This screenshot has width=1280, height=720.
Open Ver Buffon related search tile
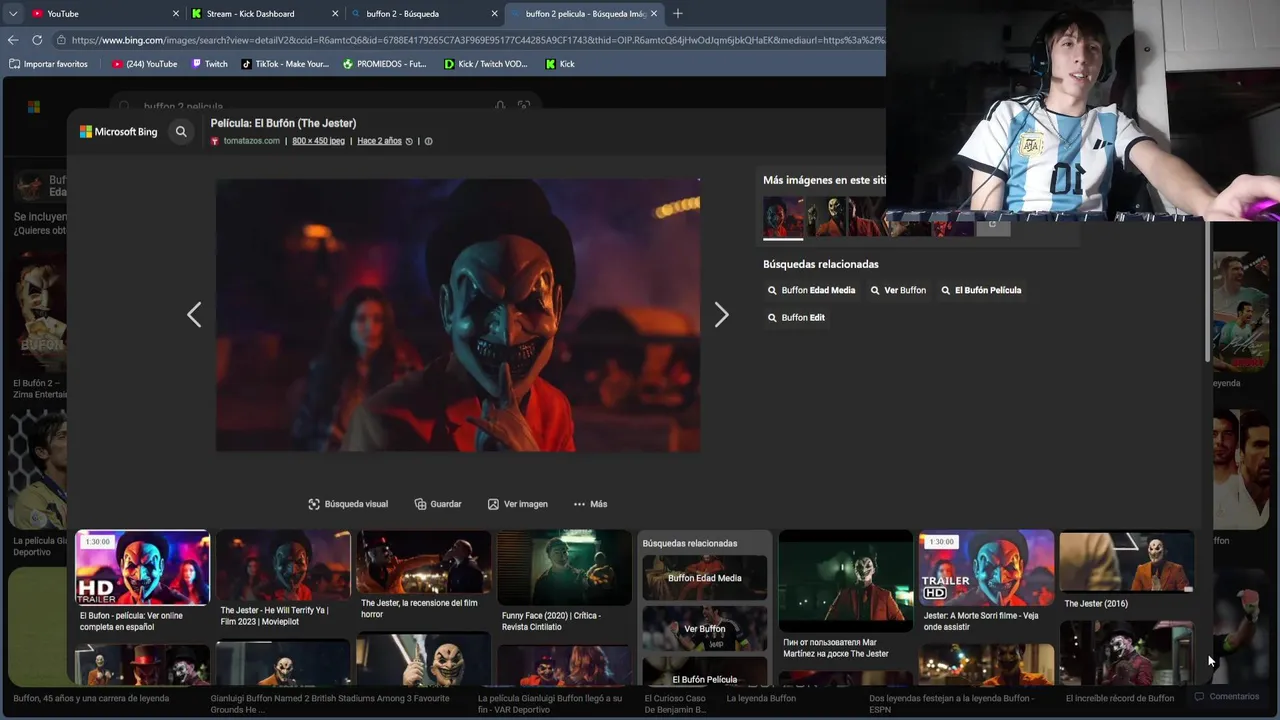pos(705,628)
